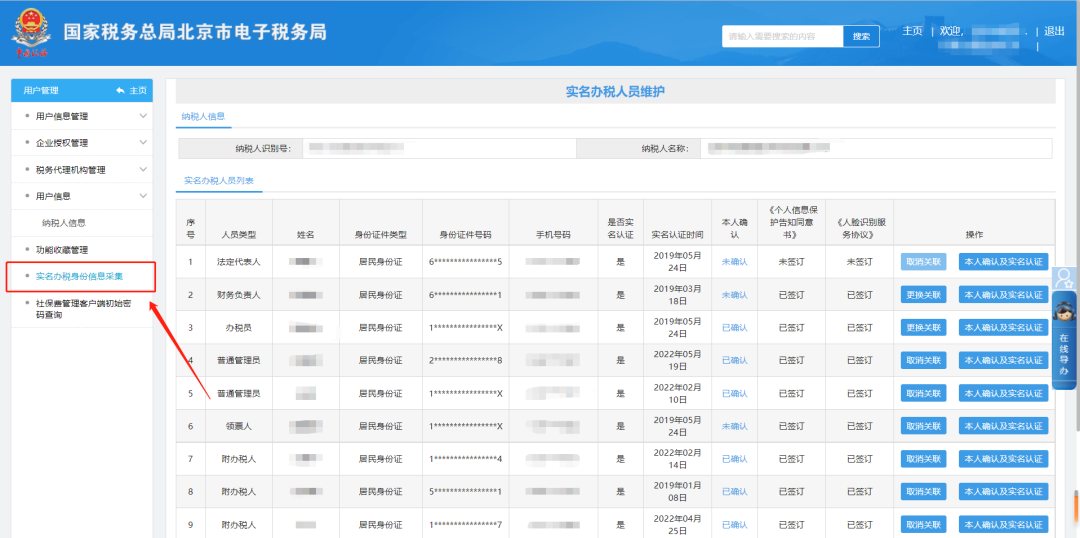Image resolution: width=1080 pixels, height=538 pixels.
Task: Click 本人确认及实名认证 for 办税员 row
Action: tap(1004, 328)
